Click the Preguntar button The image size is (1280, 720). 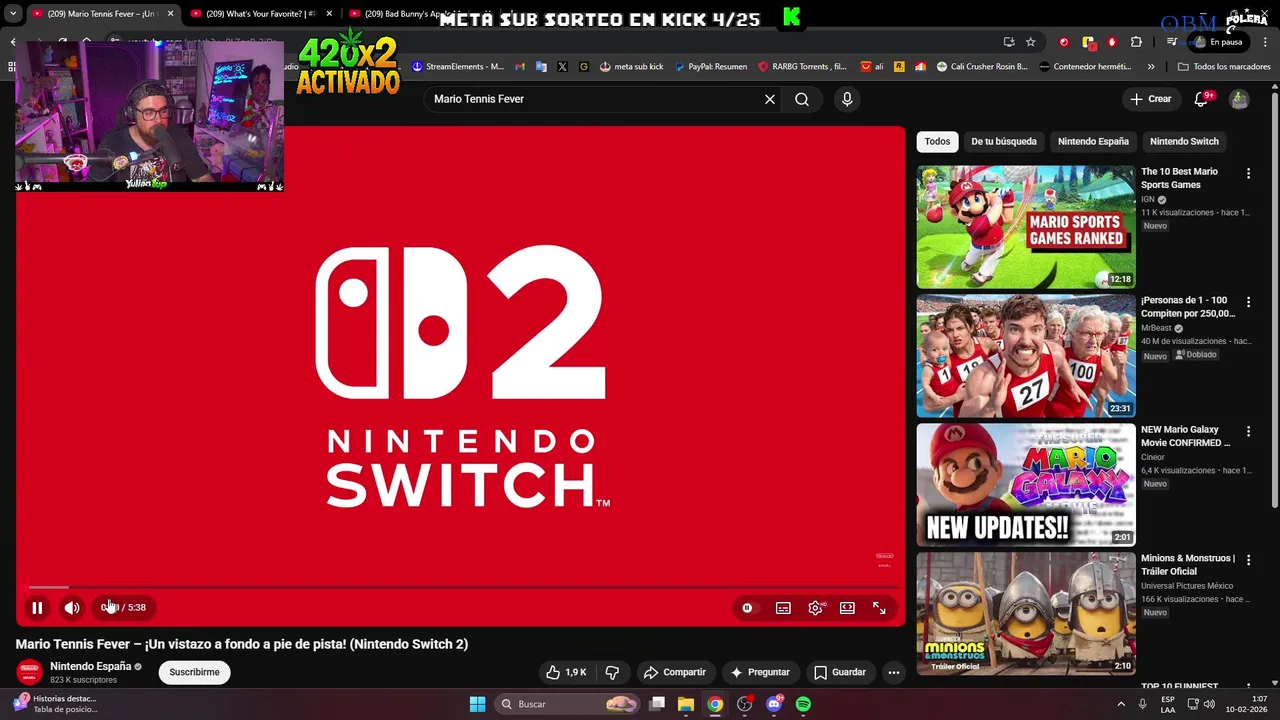coord(760,672)
